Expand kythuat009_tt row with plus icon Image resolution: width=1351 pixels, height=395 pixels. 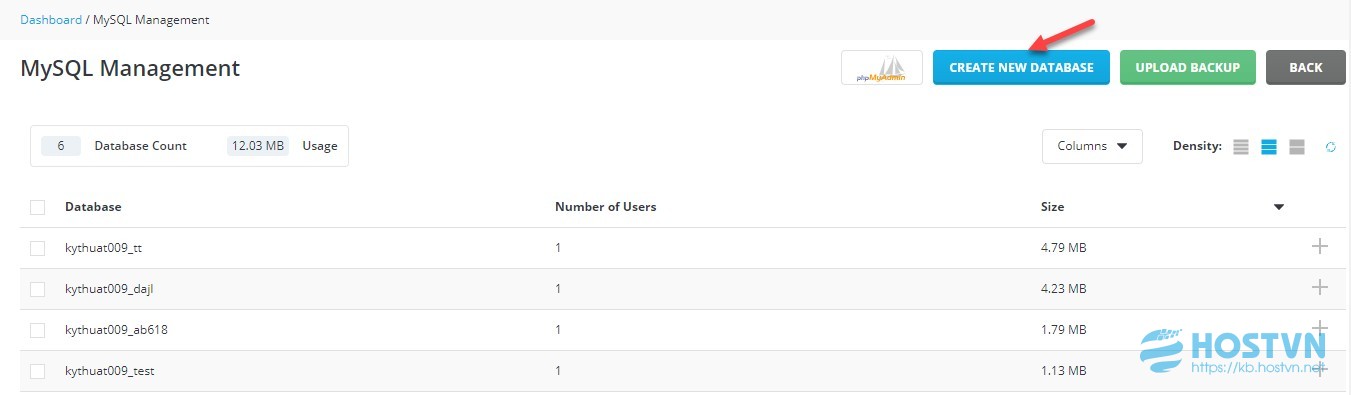(1319, 246)
